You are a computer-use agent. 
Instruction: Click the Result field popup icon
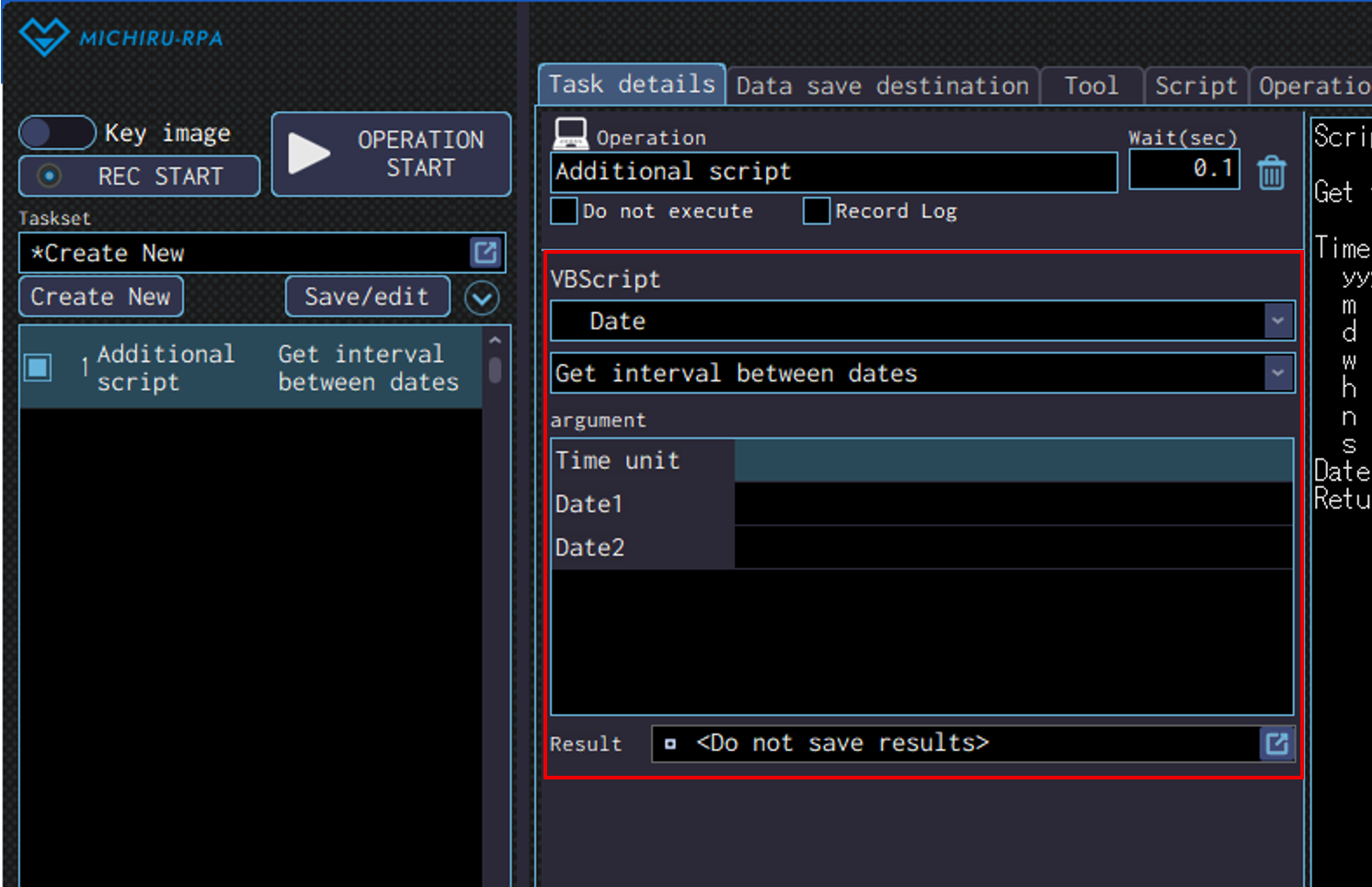[x=1276, y=744]
